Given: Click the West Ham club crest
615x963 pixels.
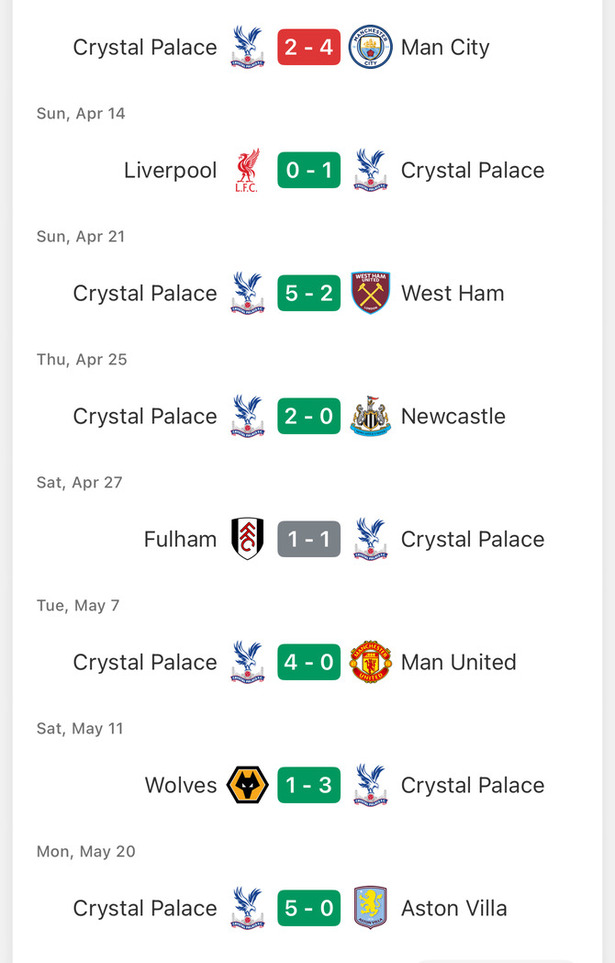Looking at the screenshot, I should point(370,293).
